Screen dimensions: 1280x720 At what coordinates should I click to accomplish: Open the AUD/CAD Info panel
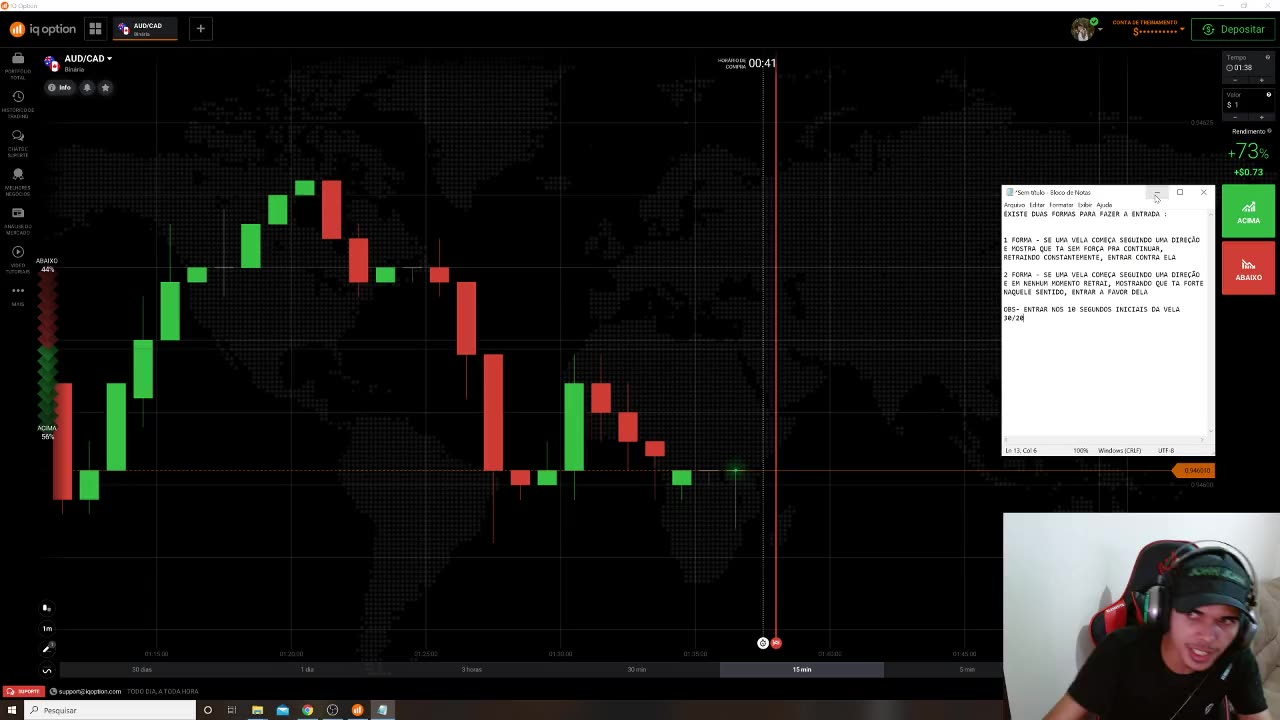[60, 88]
